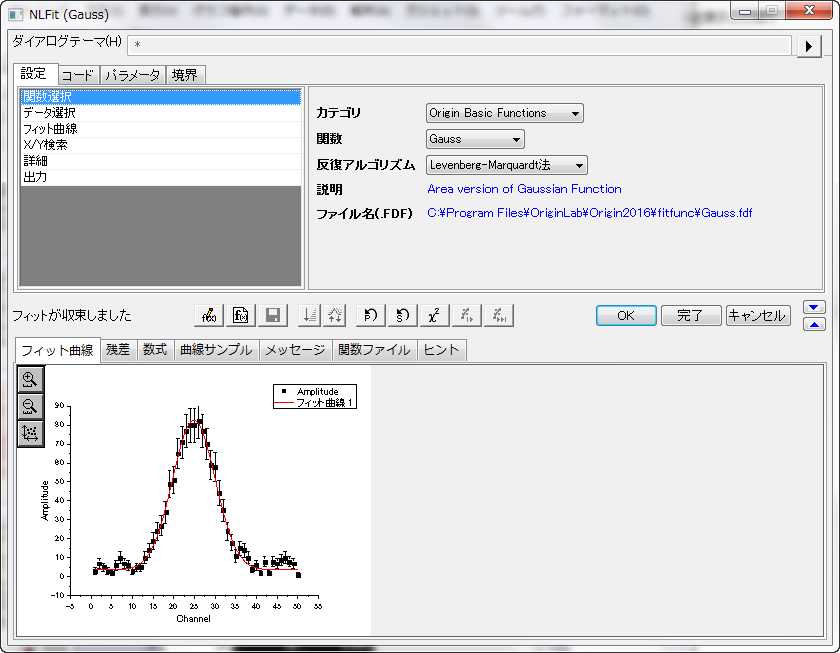The width and height of the screenshot is (840, 653).
Task: Click the save FDF floppy disk icon
Action: 273,316
